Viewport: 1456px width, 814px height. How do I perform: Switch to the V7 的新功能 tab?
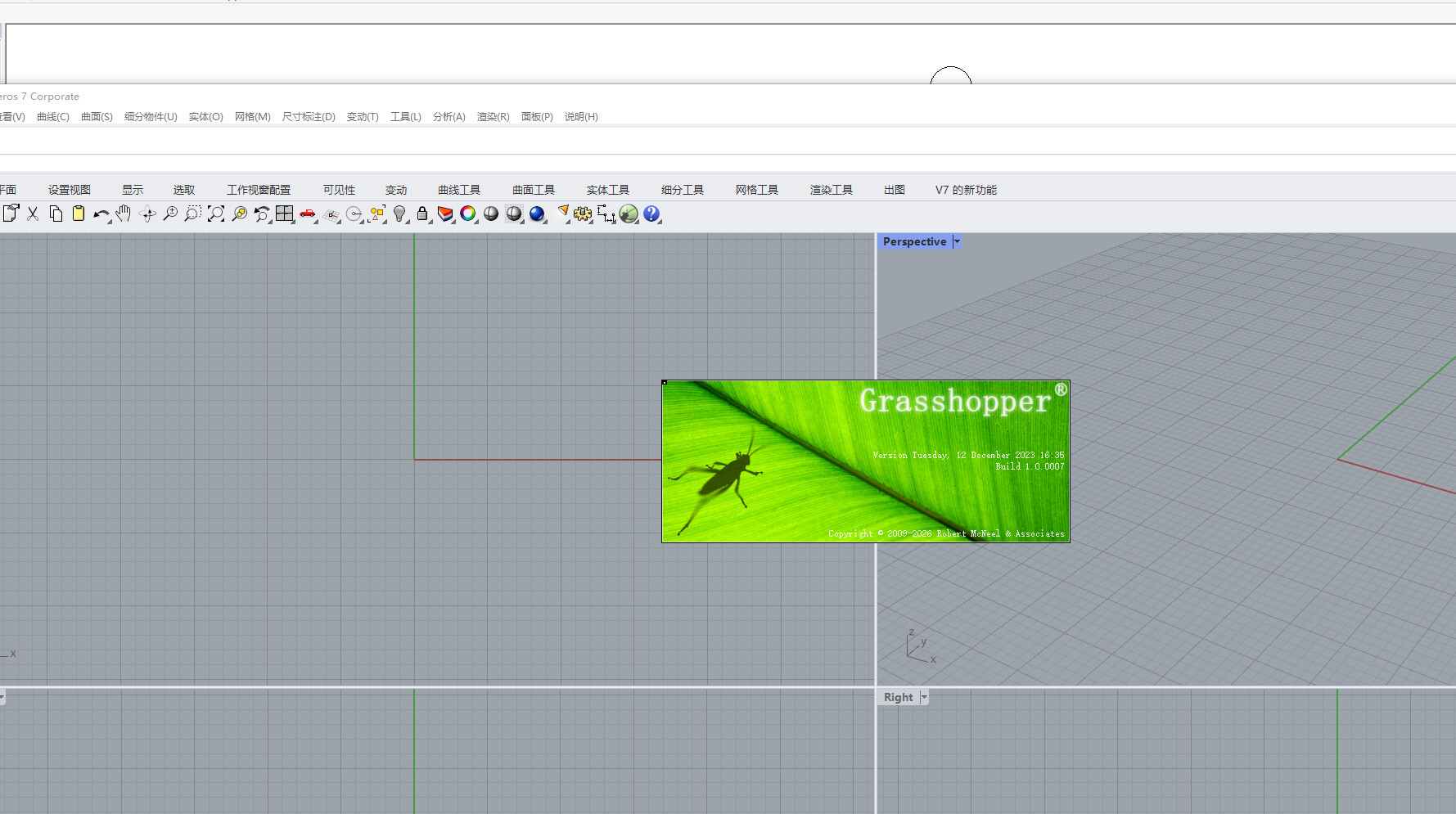coord(966,190)
